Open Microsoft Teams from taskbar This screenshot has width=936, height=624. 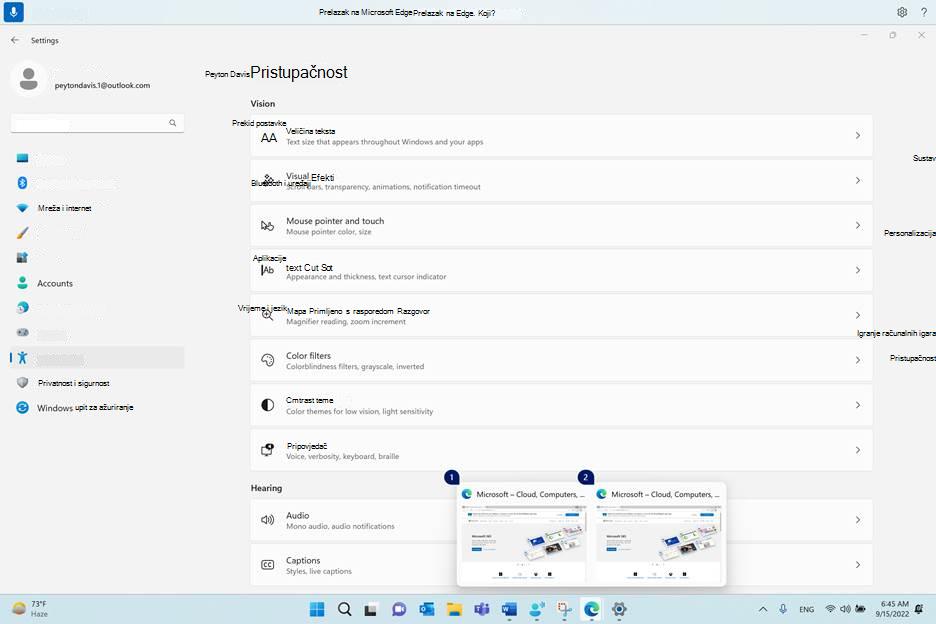click(482, 609)
